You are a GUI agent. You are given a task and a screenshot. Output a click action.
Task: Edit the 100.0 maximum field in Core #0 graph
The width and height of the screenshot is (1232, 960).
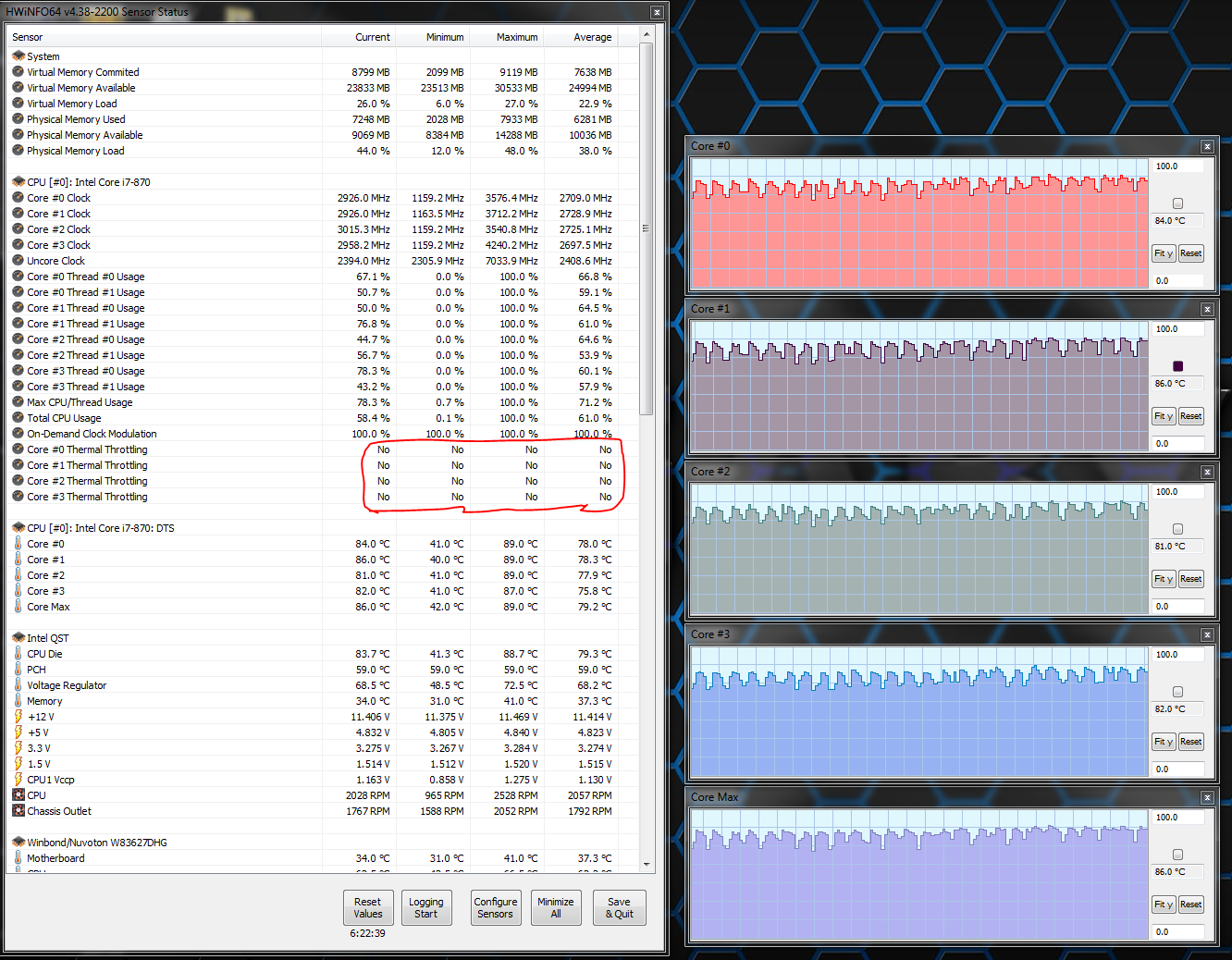[1178, 166]
